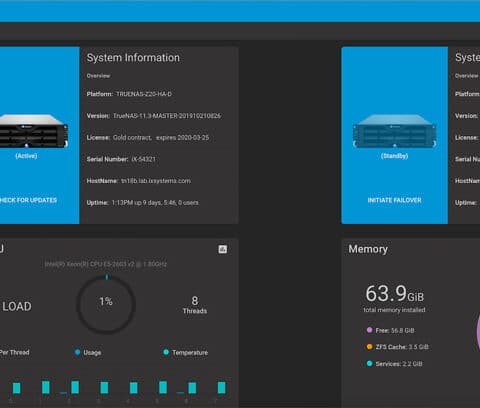
Task: Click the Serial Number IX-54321 line
Action: [121, 159]
